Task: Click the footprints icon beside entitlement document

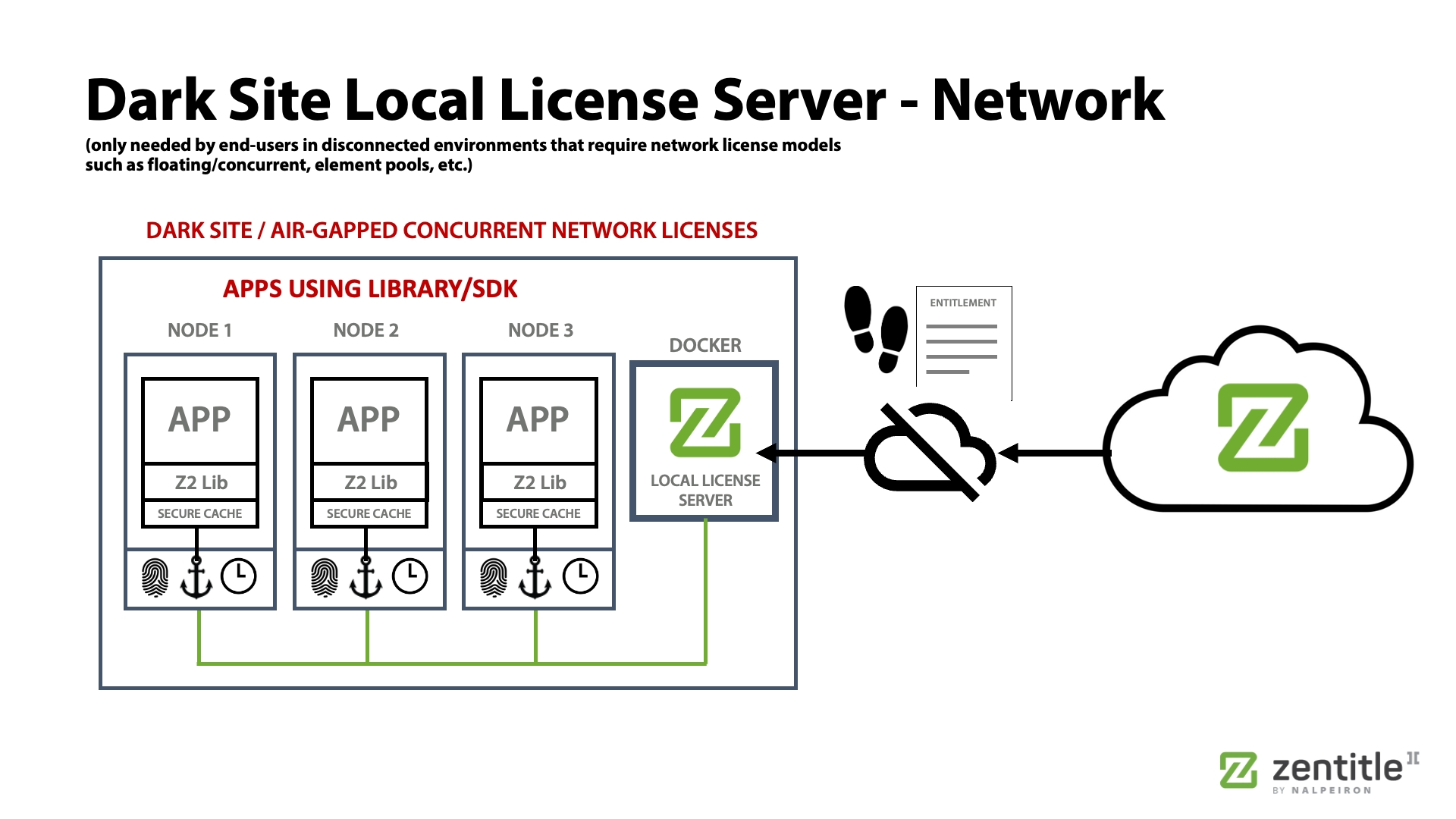Action: [876, 329]
